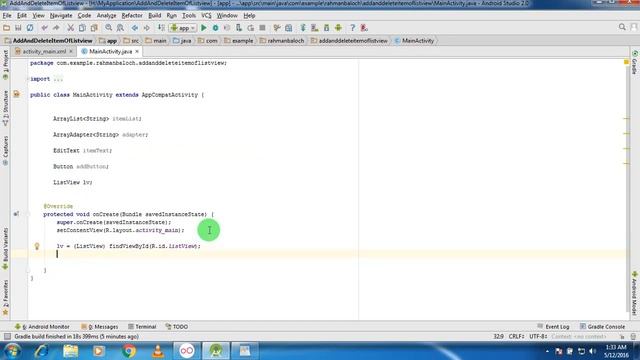Click the Open folder toolbar icon

coord(7,28)
